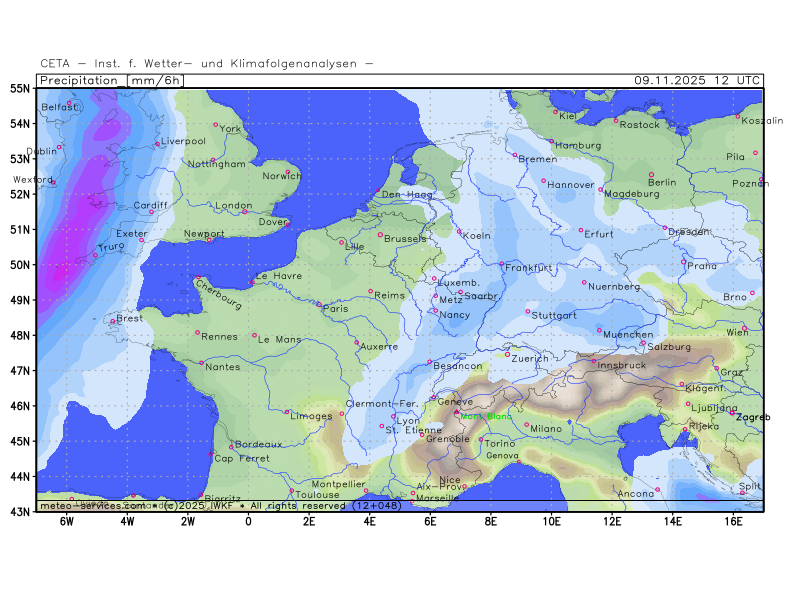Viewport: 800px width, 600px height.
Task: Click the Le Havre city label
Action: [x=279, y=276]
